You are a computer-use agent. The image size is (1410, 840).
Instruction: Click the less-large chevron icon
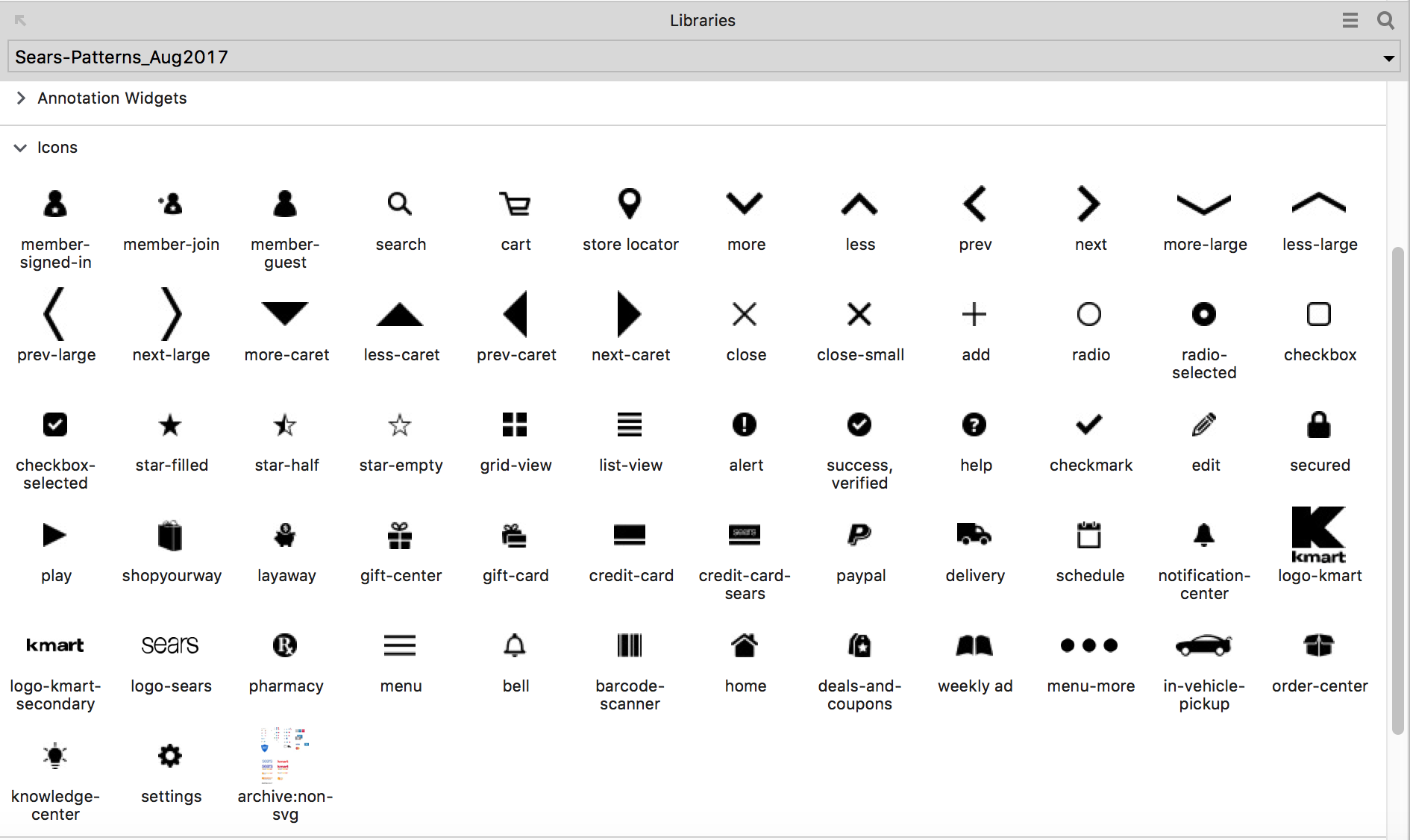click(1319, 203)
